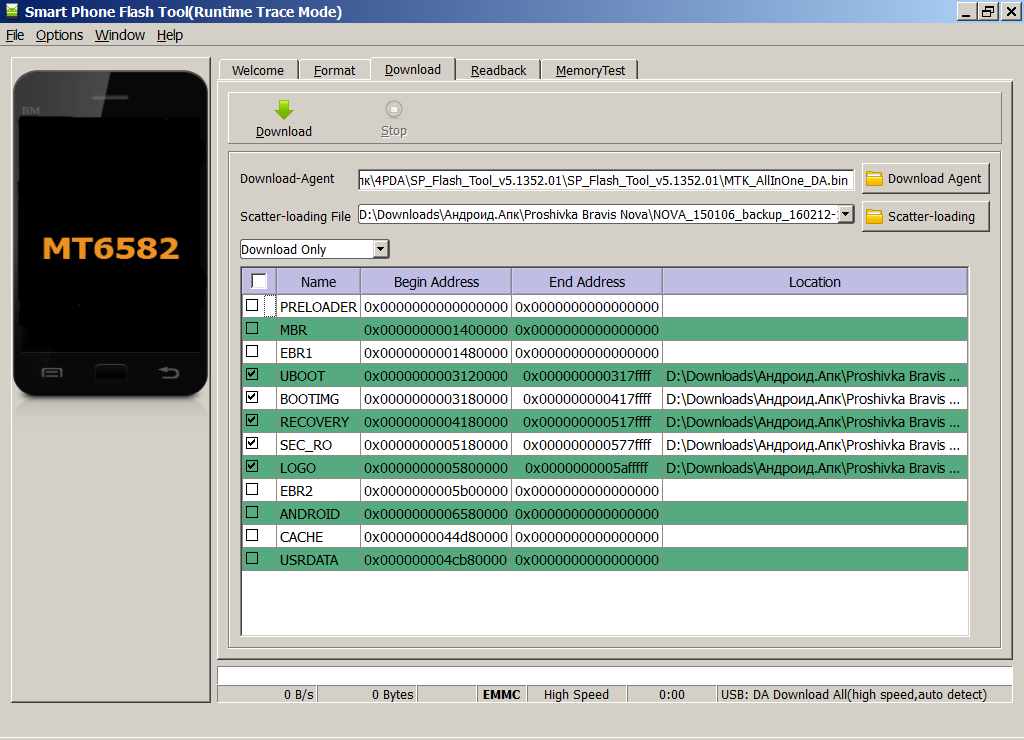The image size is (1024, 740).
Task: Click the app icon in title bar
Action: (11, 11)
